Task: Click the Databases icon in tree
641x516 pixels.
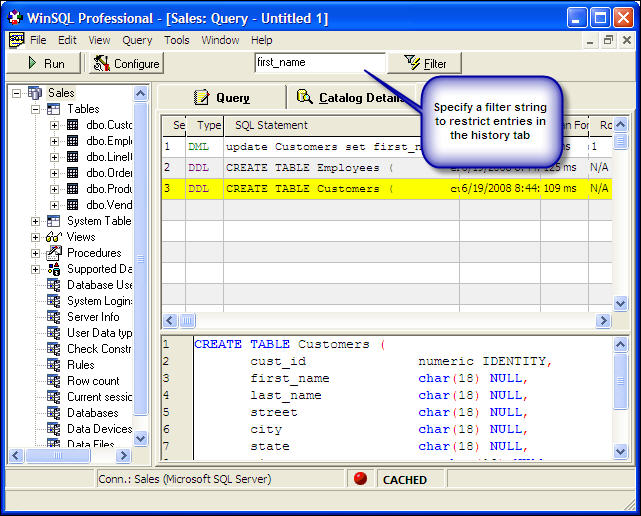Action: (x=54, y=412)
